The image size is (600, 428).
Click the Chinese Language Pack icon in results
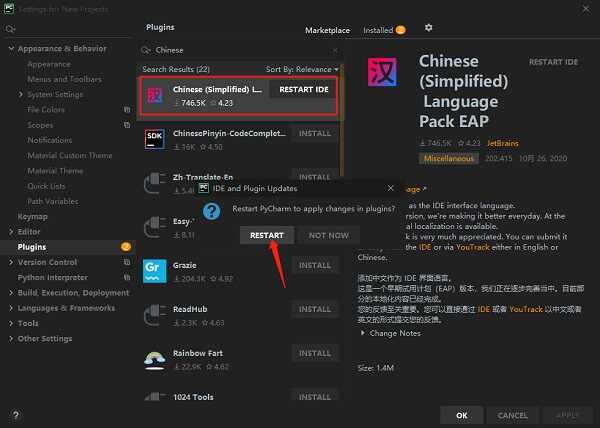click(155, 96)
